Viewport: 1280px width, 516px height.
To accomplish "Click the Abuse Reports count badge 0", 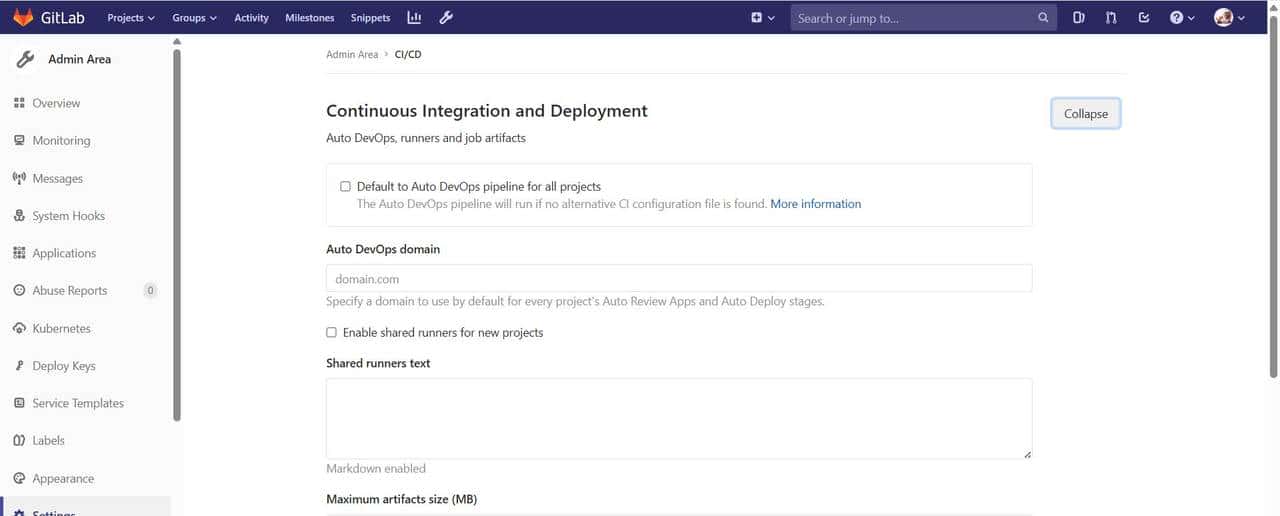I will pos(150,290).
